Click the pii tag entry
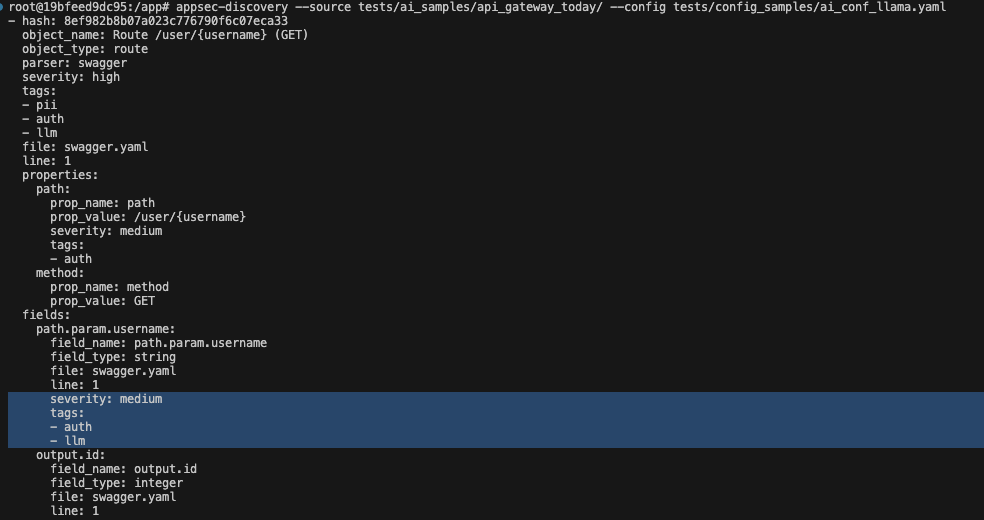984x520 pixels. 40,105
